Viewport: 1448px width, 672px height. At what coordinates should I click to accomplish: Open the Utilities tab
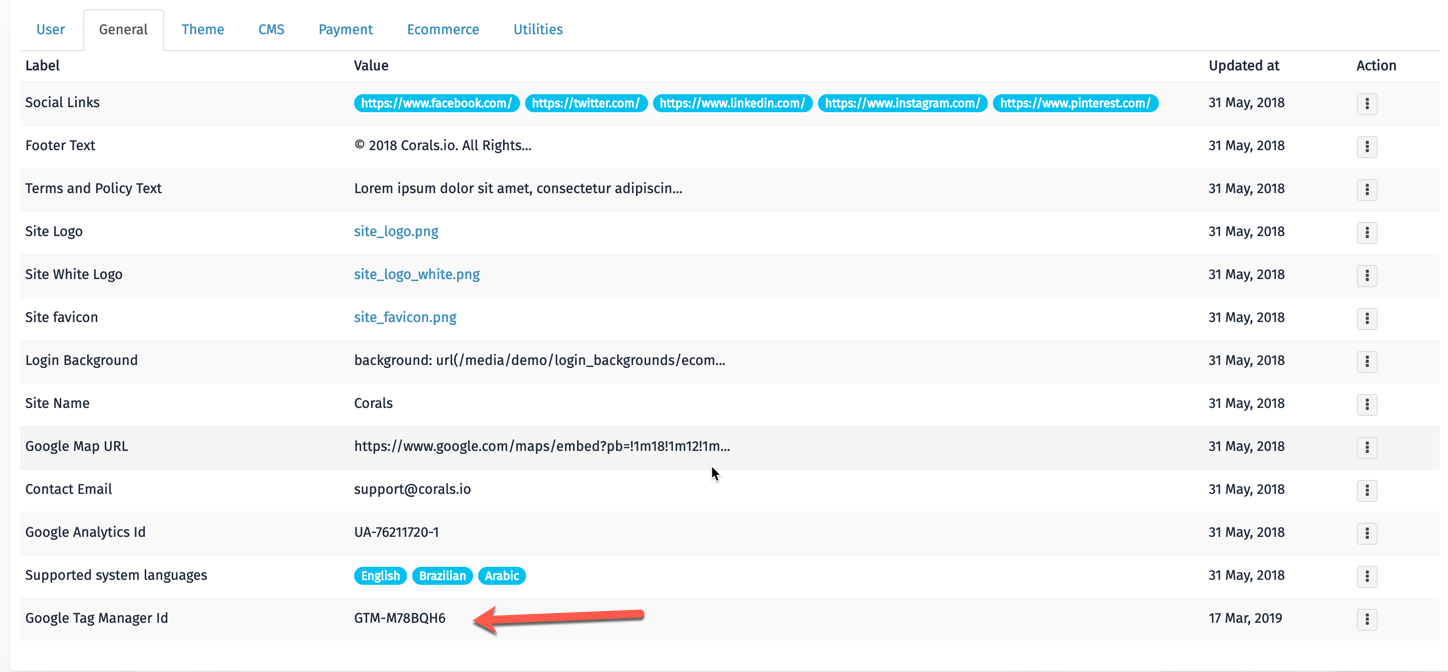point(537,29)
